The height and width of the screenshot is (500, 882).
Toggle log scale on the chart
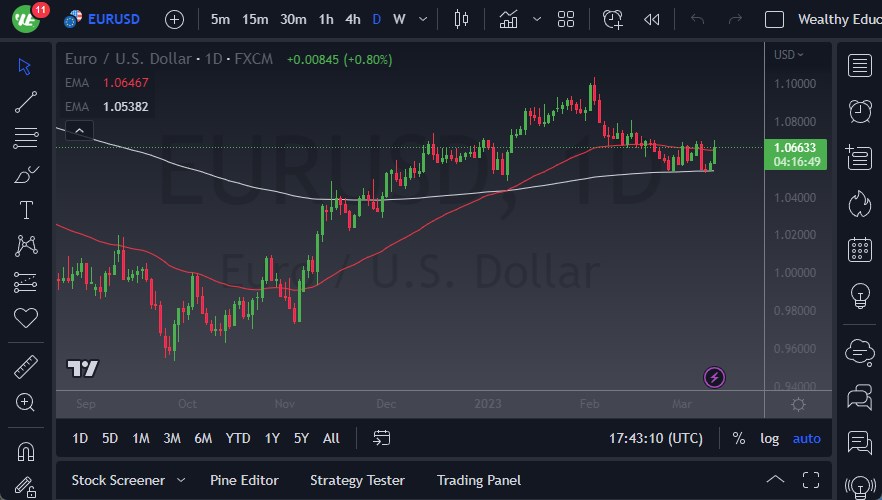point(769,438)
